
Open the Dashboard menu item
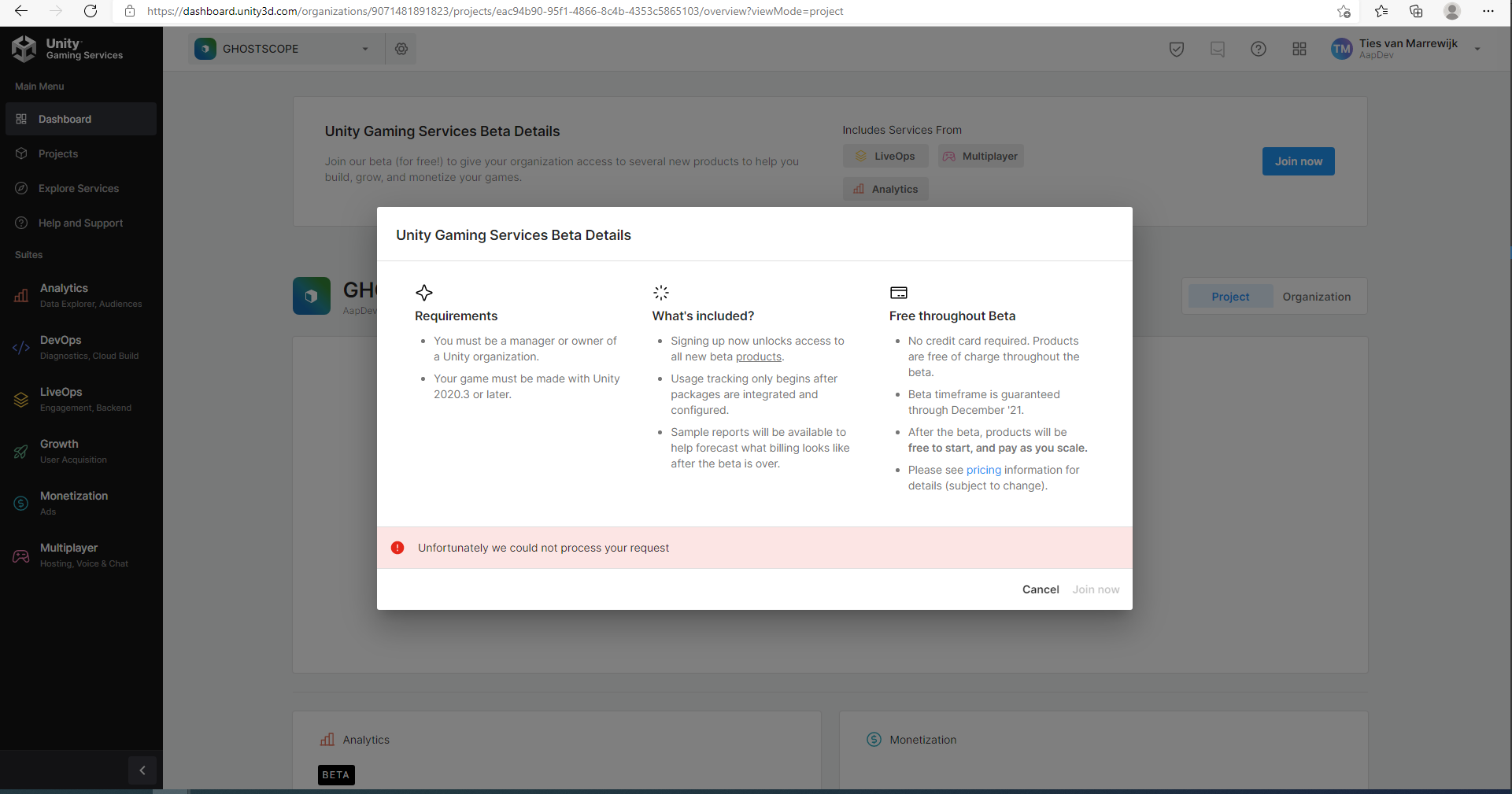81,119
